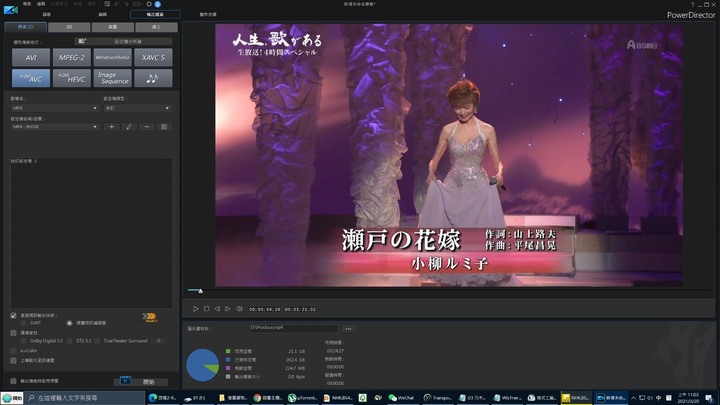Select the SVRT radio option

[23, 323]
